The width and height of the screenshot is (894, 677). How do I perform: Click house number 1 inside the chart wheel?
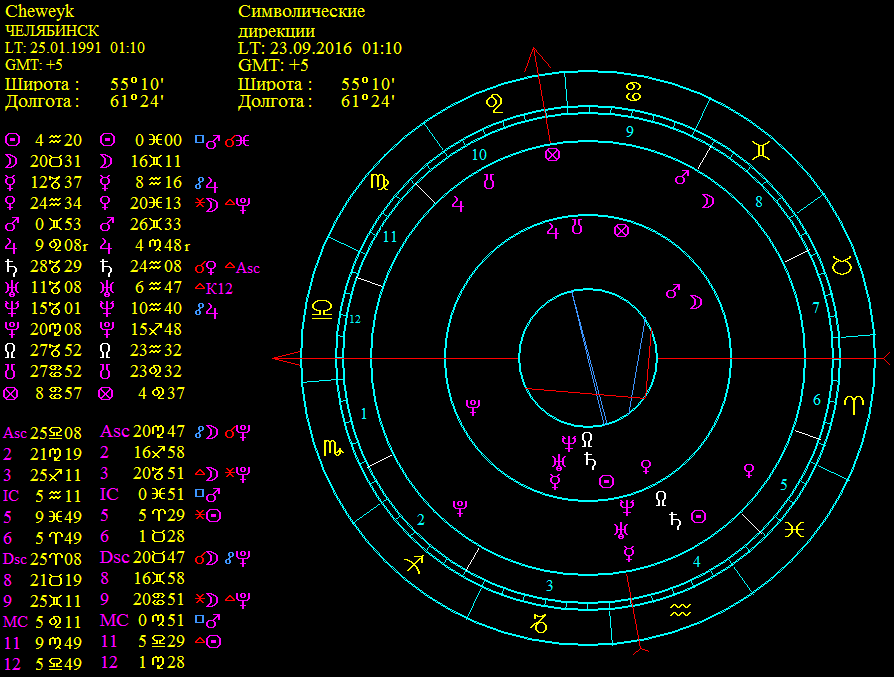(x=364, y=414)
